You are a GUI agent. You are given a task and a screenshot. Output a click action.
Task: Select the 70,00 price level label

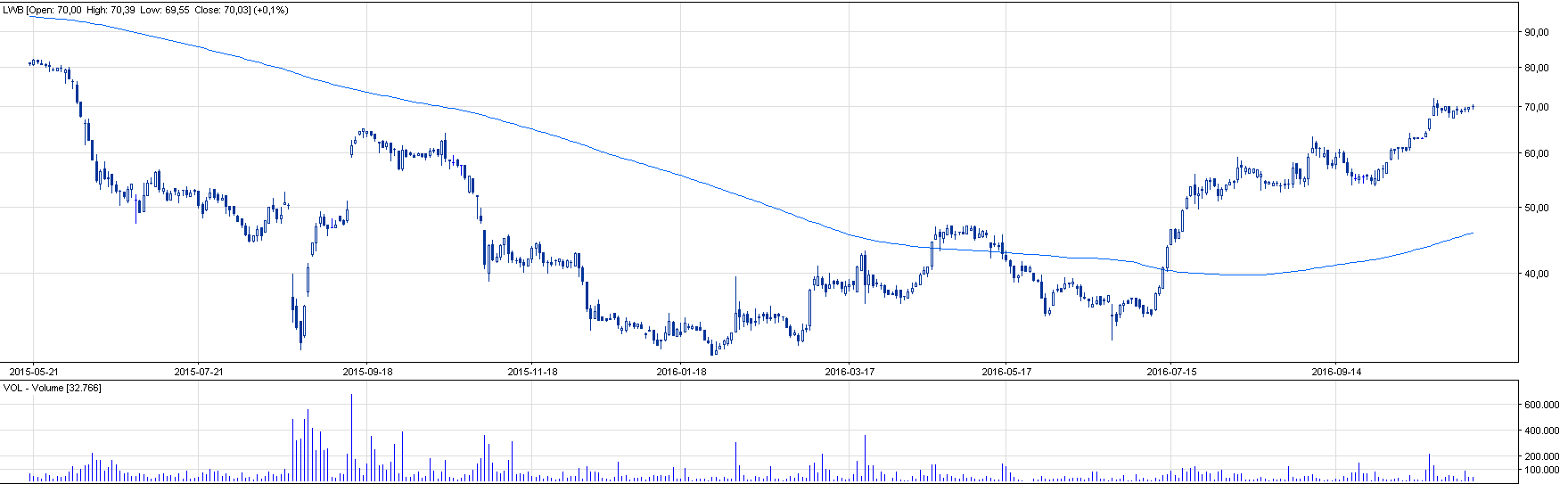coord(1536,107)
